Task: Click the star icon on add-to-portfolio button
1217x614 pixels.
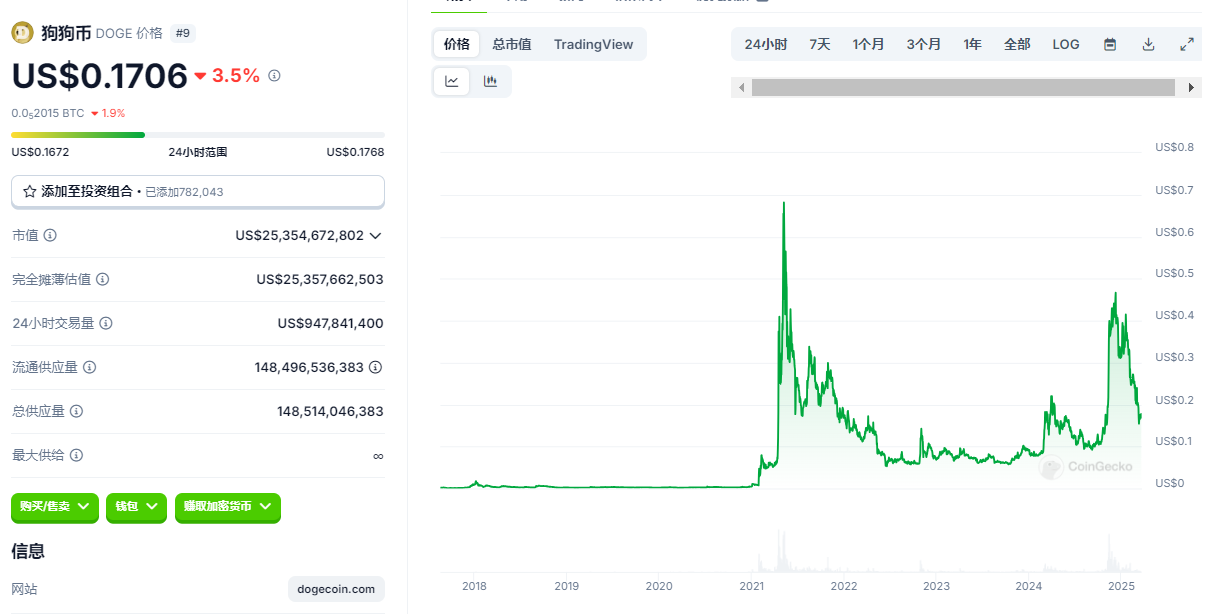Action: (x=30, y=191)
